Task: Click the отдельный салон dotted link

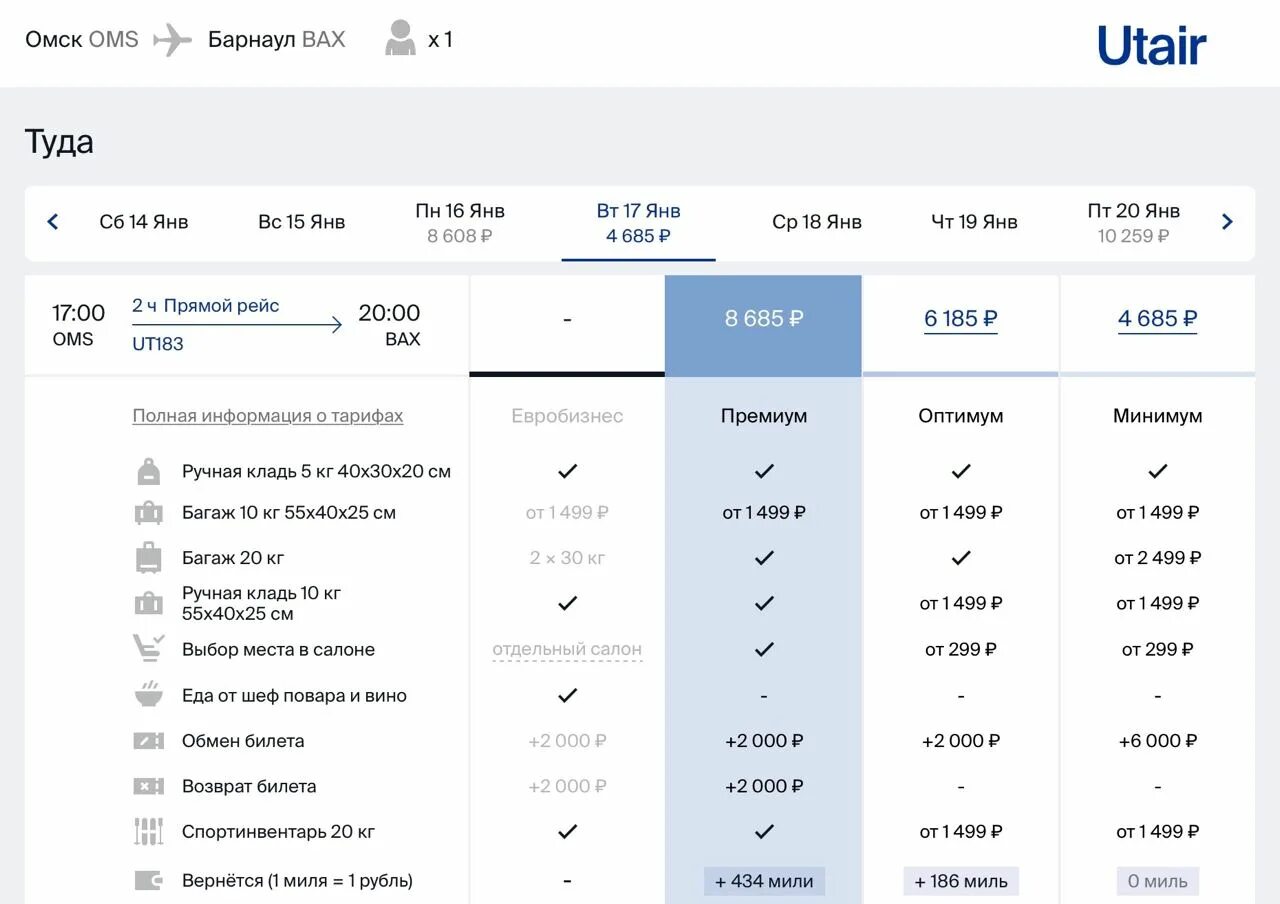Action: 567,649
